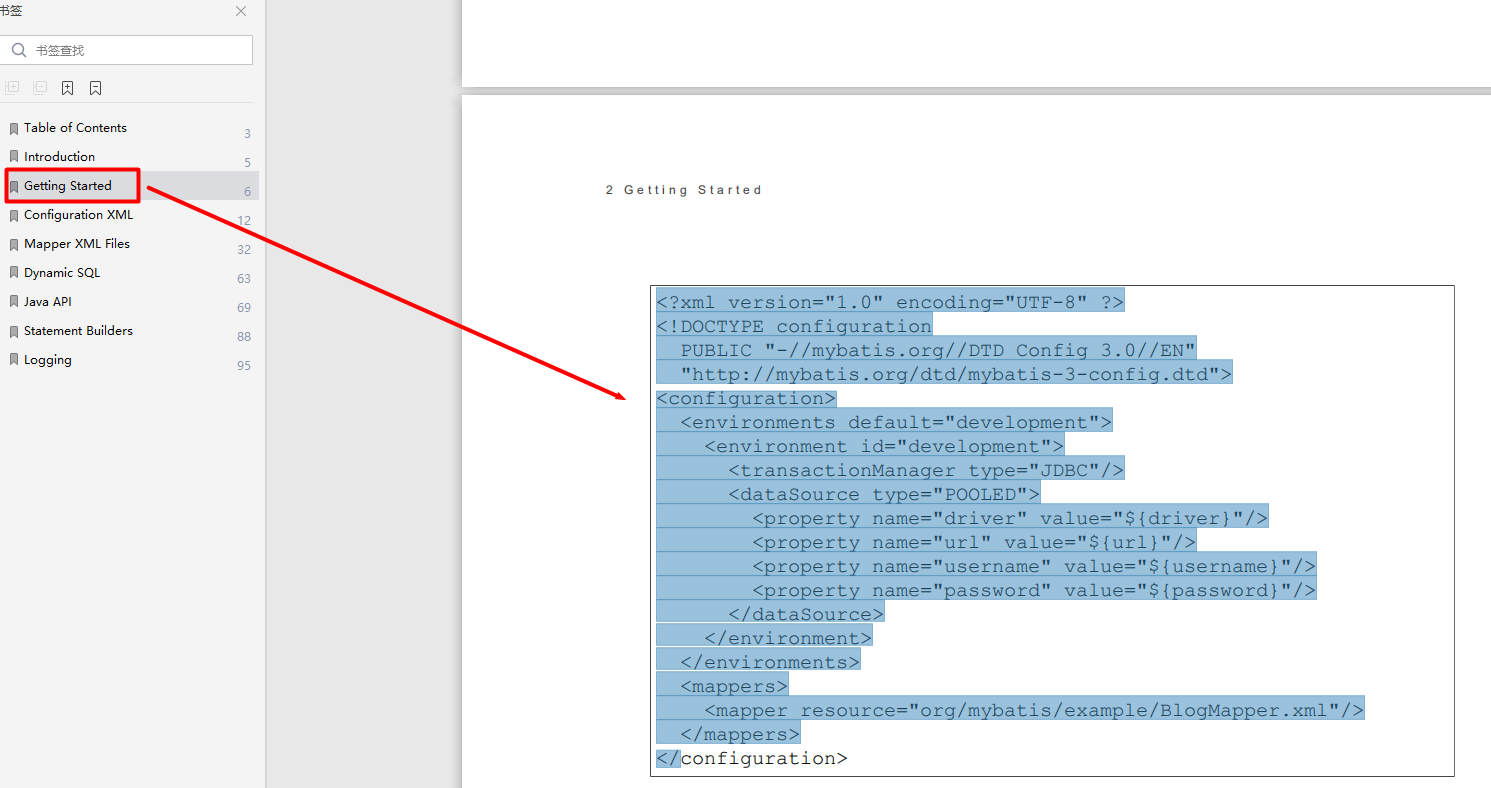Click the '<!DOCTYPE configuration' line
The width and height of the screenshot is (1491, 788).
point(794,326)
